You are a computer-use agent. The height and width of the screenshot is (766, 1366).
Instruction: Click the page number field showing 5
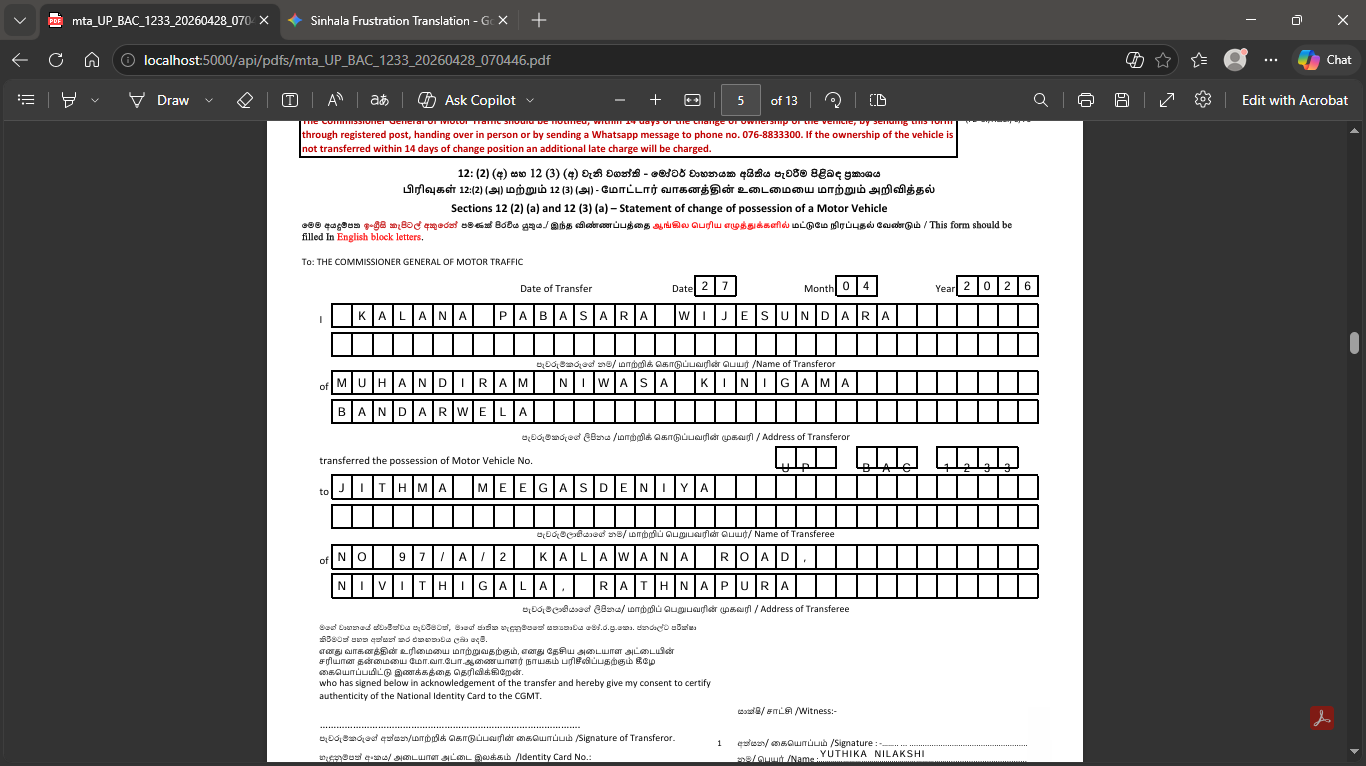pos(741,100)
